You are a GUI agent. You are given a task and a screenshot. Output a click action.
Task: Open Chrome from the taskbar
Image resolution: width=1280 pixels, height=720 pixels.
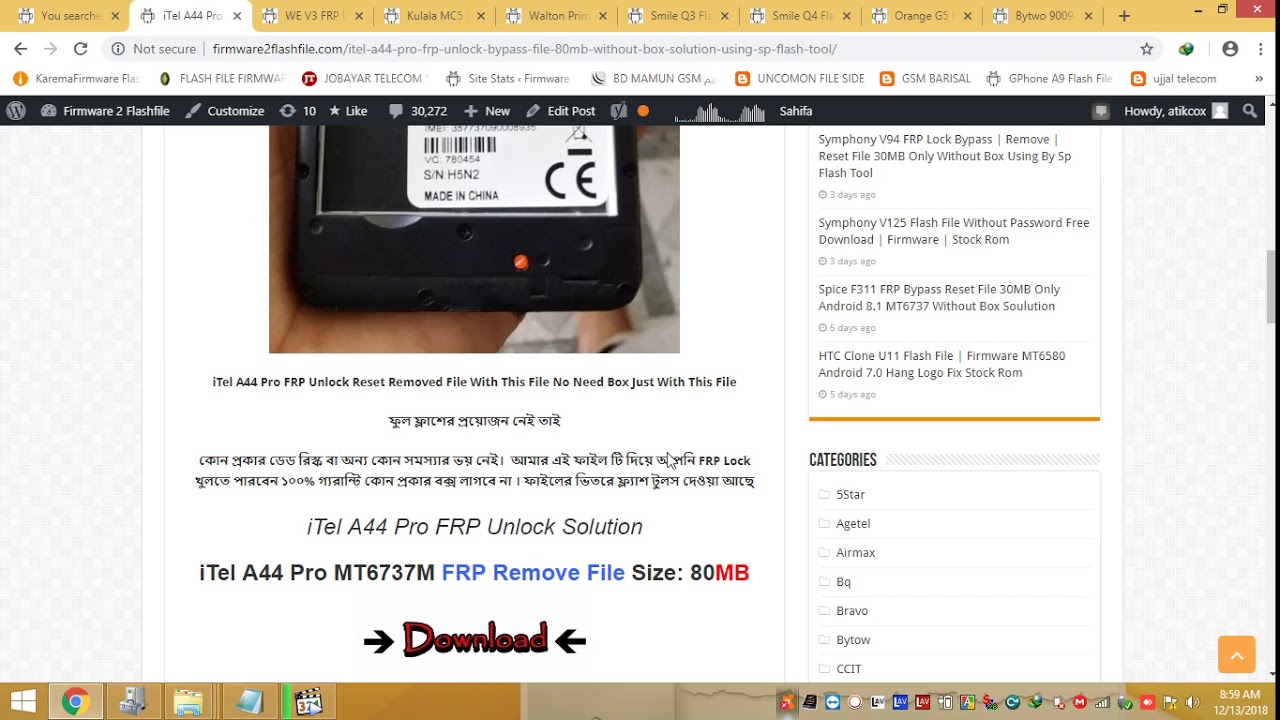click(74, 702)
